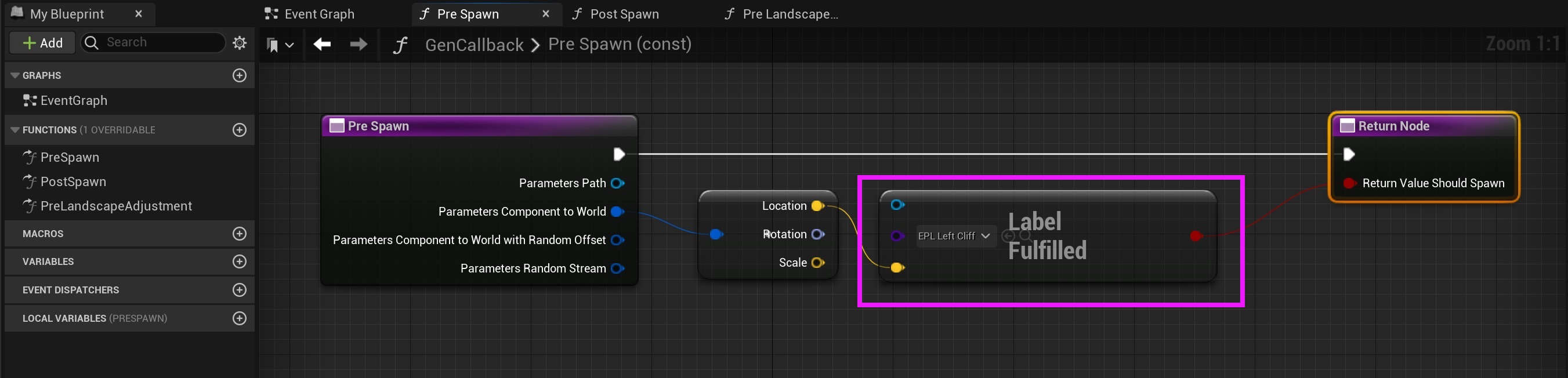The image size is (1568, 378).
Task: Click the GenCallback breadcrumb
Action: click(474, 45)
